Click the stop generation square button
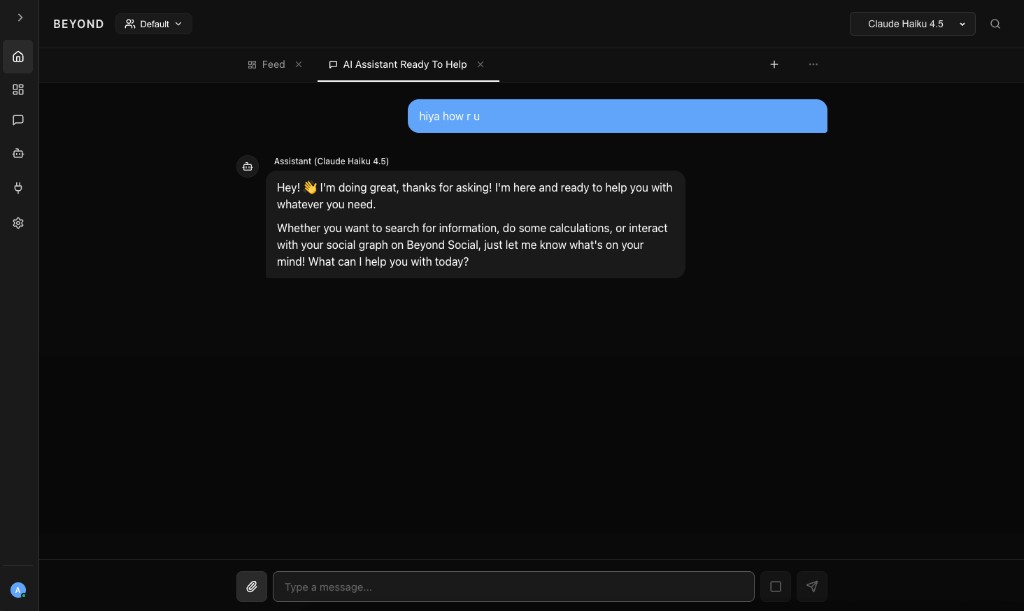 tap(776, 586)
